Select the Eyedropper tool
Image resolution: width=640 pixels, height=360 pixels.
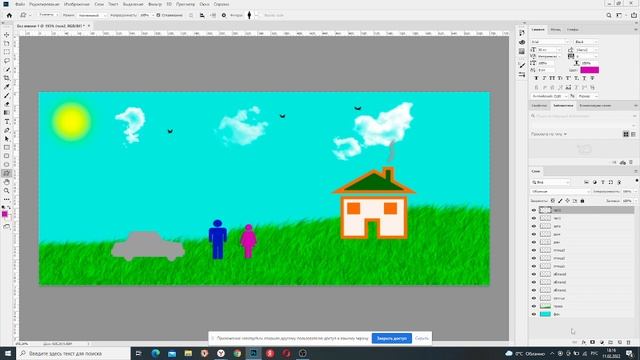(7, 87)
